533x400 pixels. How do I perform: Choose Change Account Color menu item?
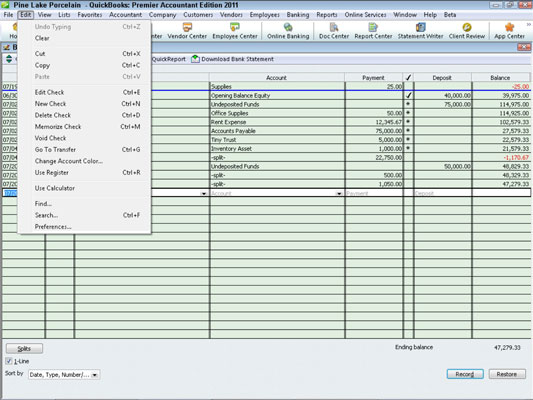[69, 161]
